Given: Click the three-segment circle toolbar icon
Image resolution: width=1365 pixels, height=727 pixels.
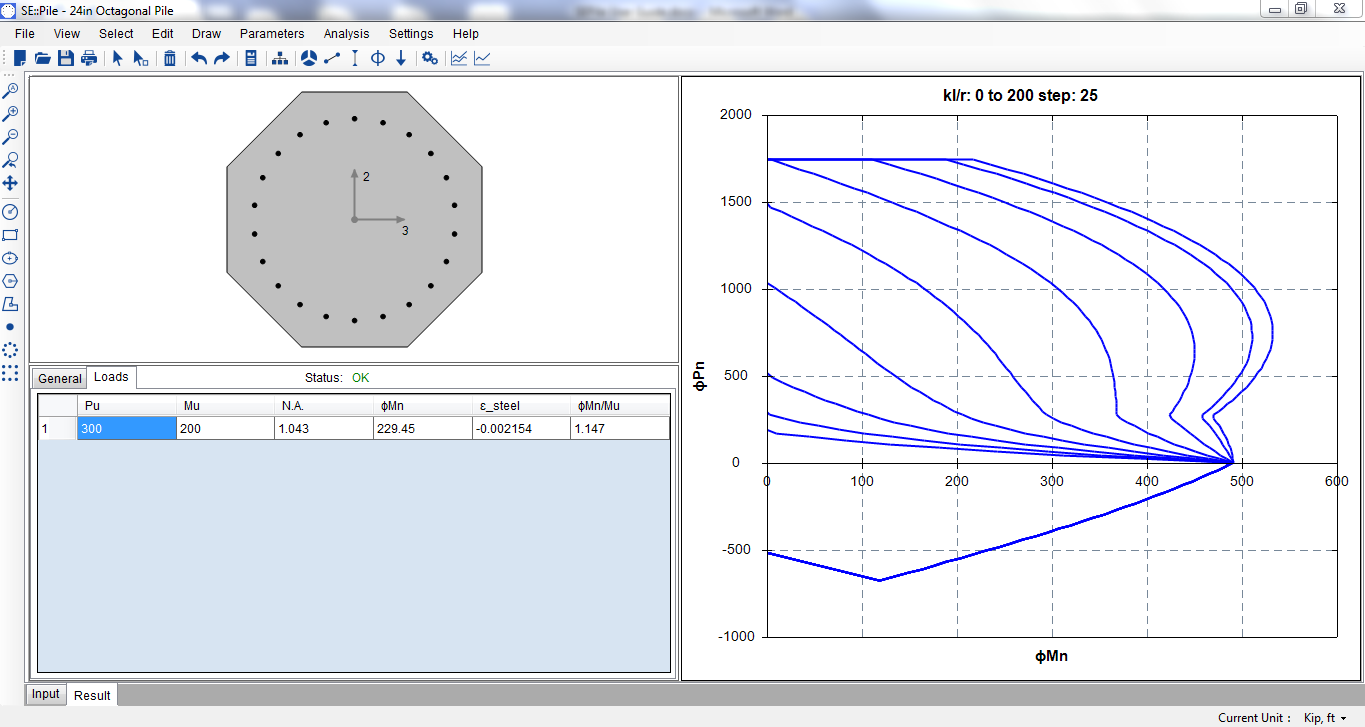Looking at the screenshot, I should coord(309,58).
